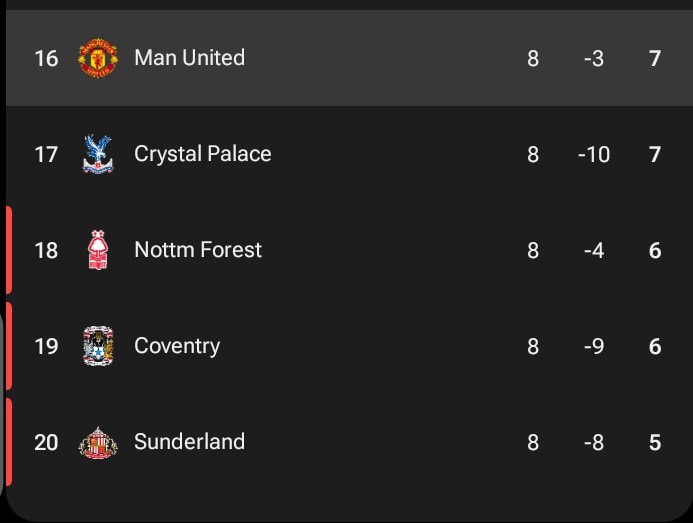693x523 pixels.
Task: Tap the Crystal Palace eagle crest
Action: [98, 154]
